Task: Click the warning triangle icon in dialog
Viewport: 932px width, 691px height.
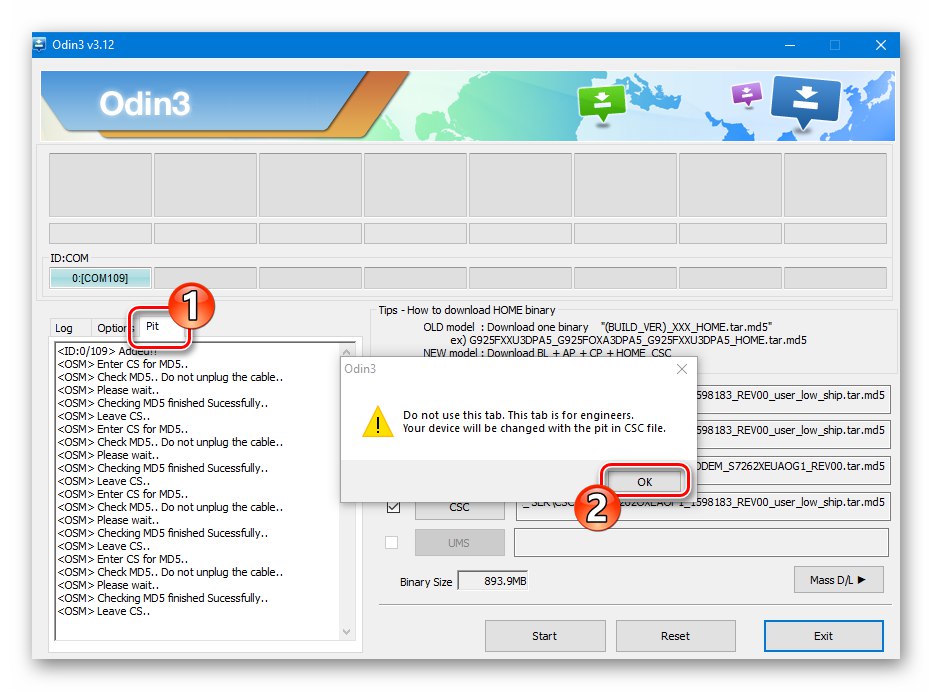Action: (377, 421)
